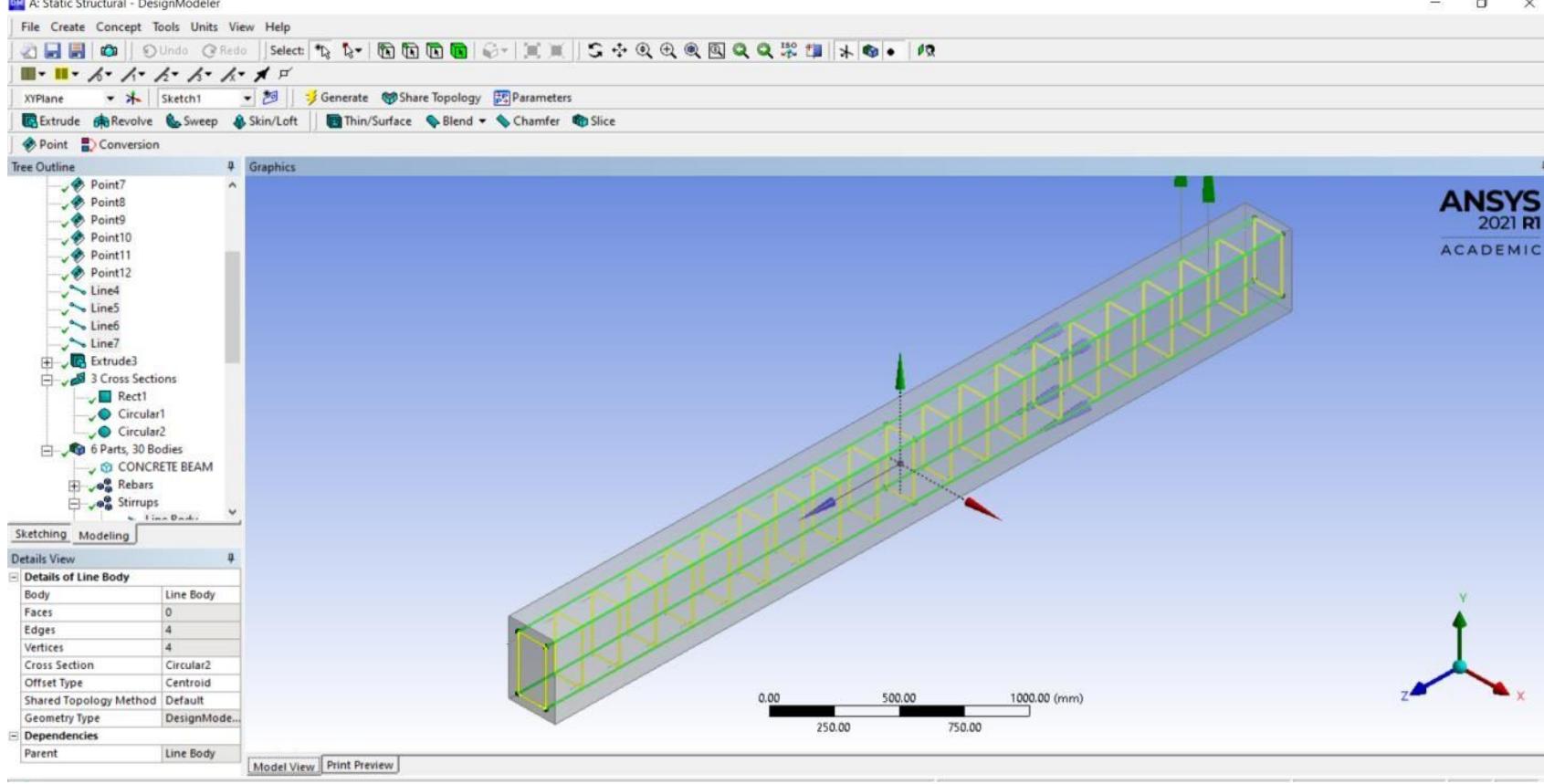Click the Cross Section value Circular2

pos(201,665)
